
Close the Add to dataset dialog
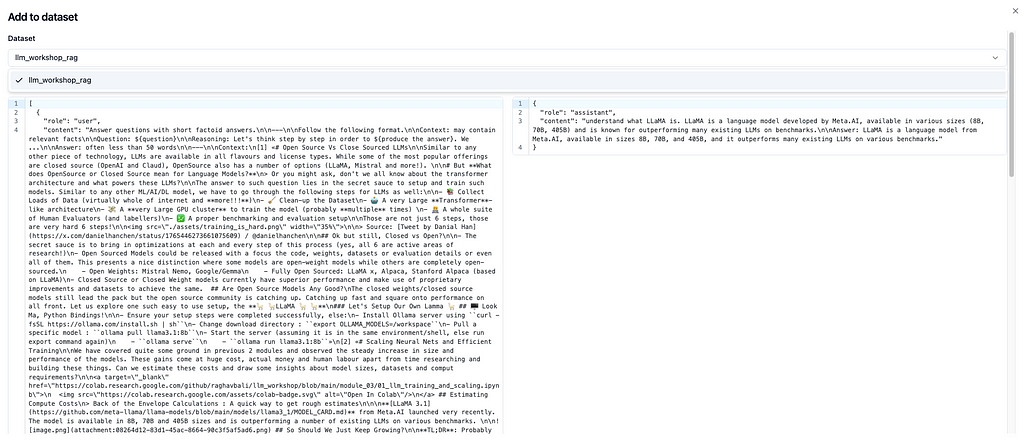click(x=1014, y=11)
